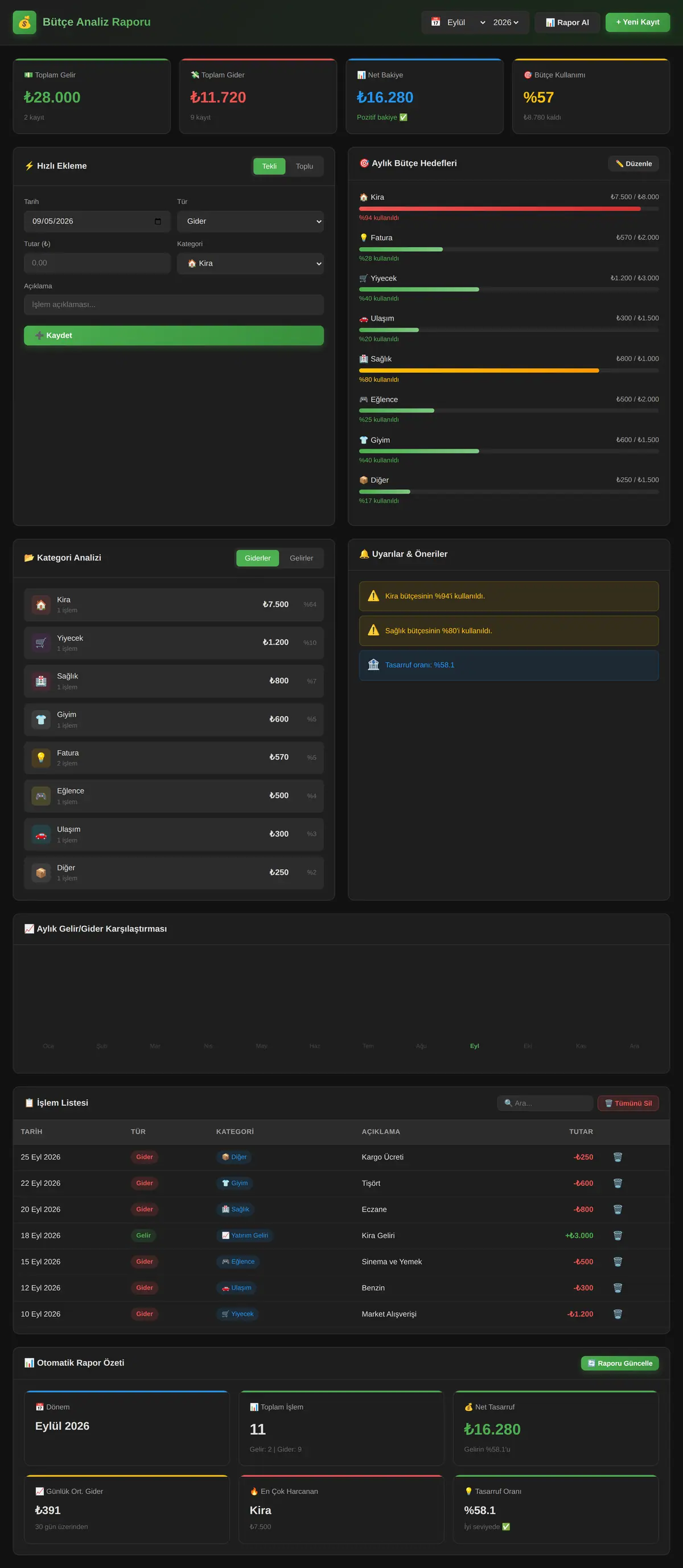Delete the Sinema ve Yemek transaction
This screenshot has height=1568, width=683.
pos(618,1262)
